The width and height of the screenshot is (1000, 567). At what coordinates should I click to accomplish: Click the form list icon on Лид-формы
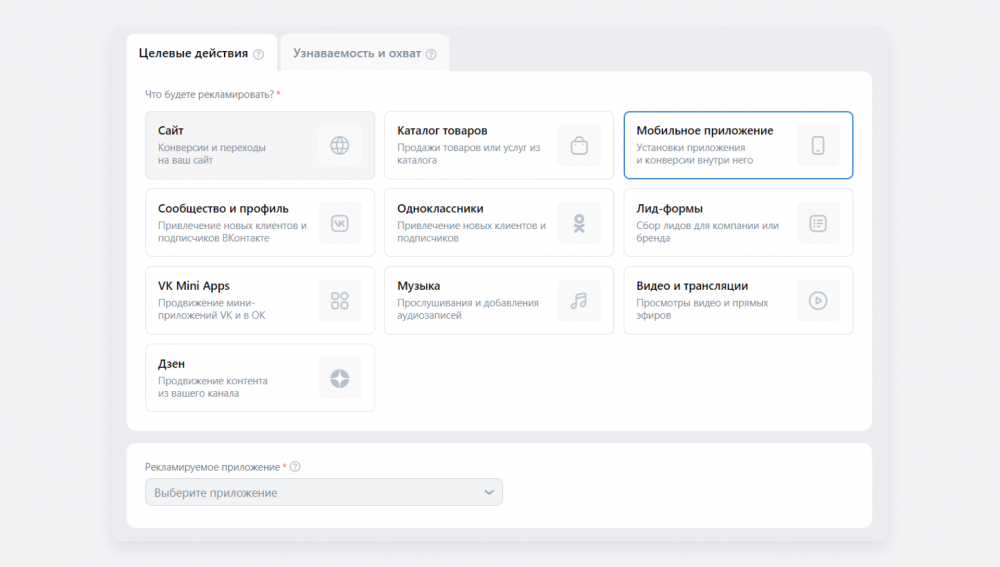818,223
